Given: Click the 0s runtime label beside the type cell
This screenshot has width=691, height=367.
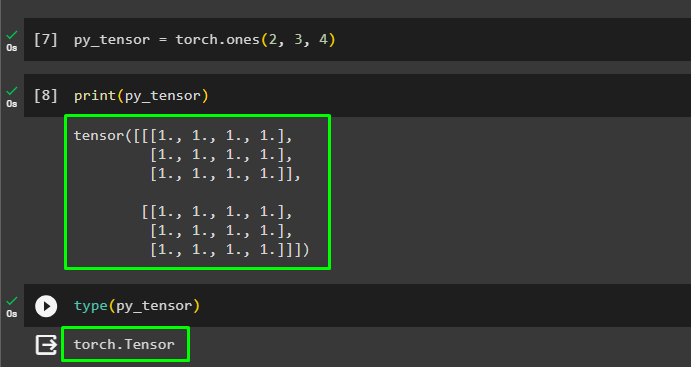Looking at the screenshot, I should [x=12, y=314].
